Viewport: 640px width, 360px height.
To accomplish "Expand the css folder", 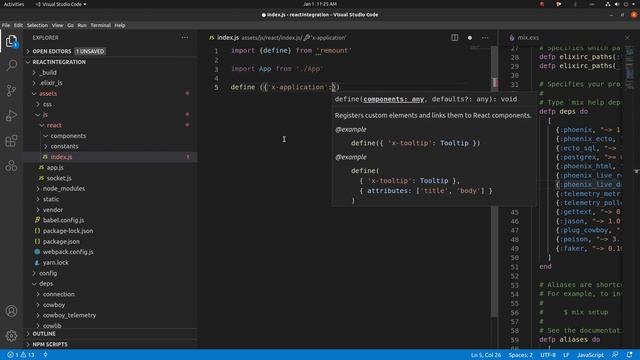I will tap(47, 104).
